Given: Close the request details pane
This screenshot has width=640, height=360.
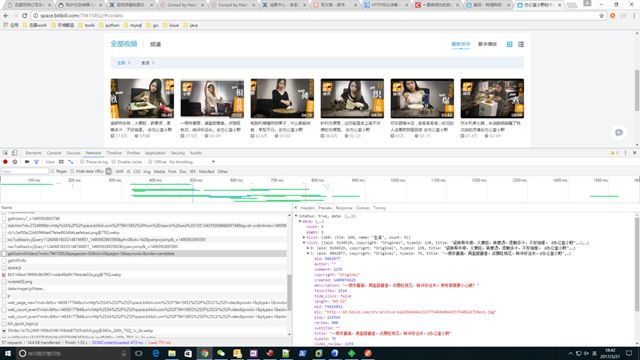Looking at the screenshot, I should [296, 208].
